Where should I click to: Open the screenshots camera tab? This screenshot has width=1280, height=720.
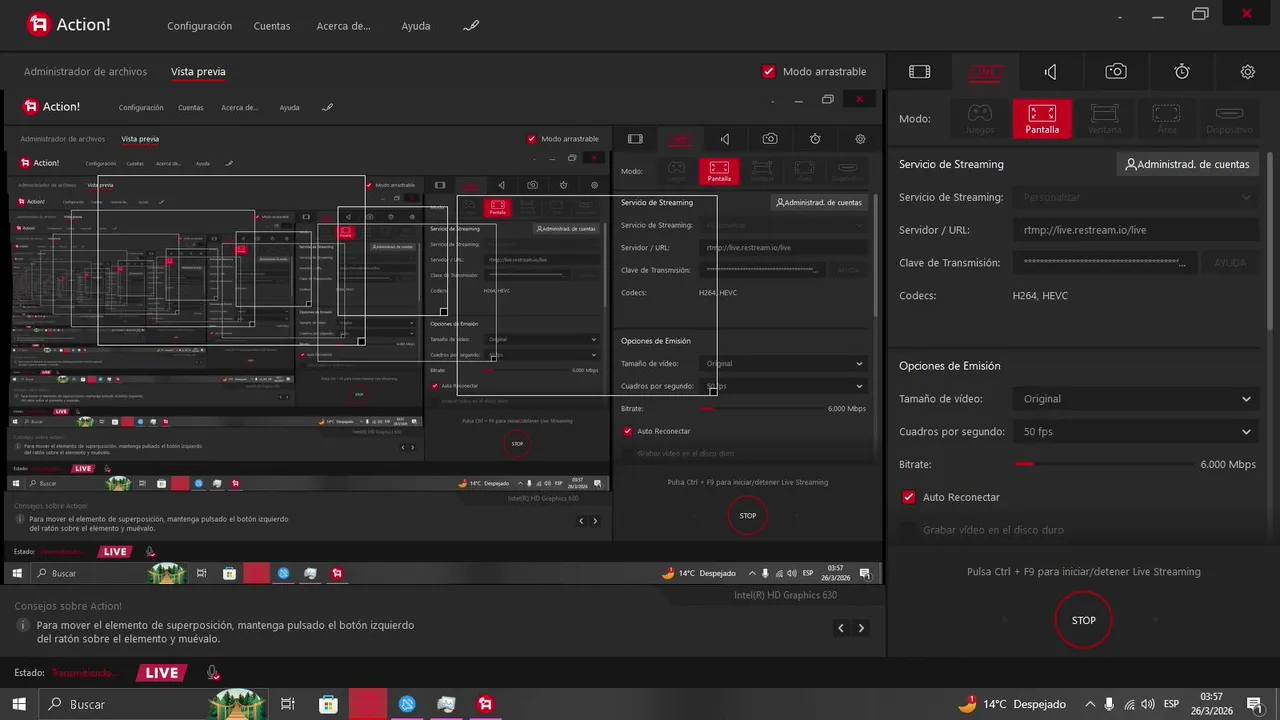click(1116, 71)
